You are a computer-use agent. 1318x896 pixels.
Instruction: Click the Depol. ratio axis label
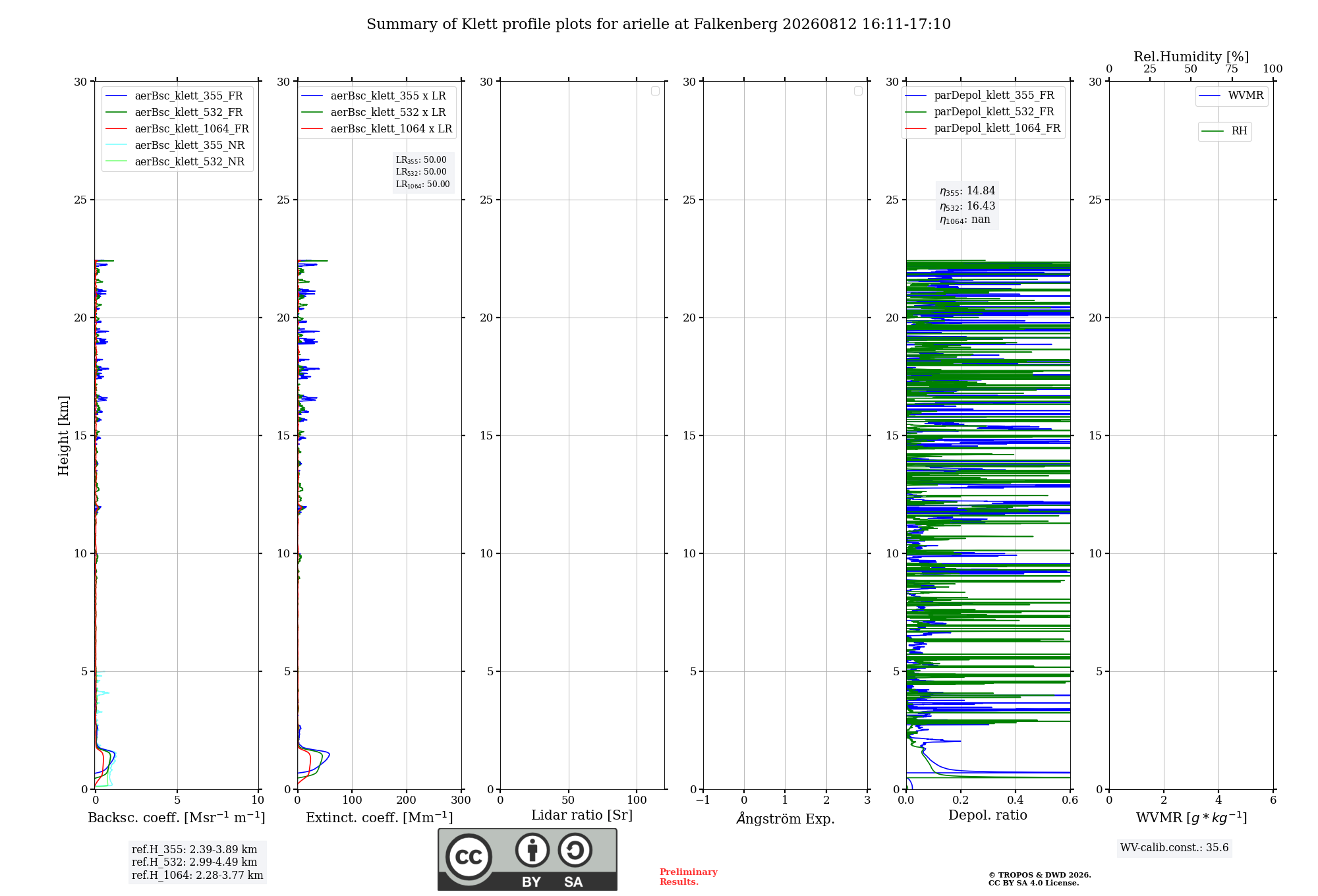[988, 816]
